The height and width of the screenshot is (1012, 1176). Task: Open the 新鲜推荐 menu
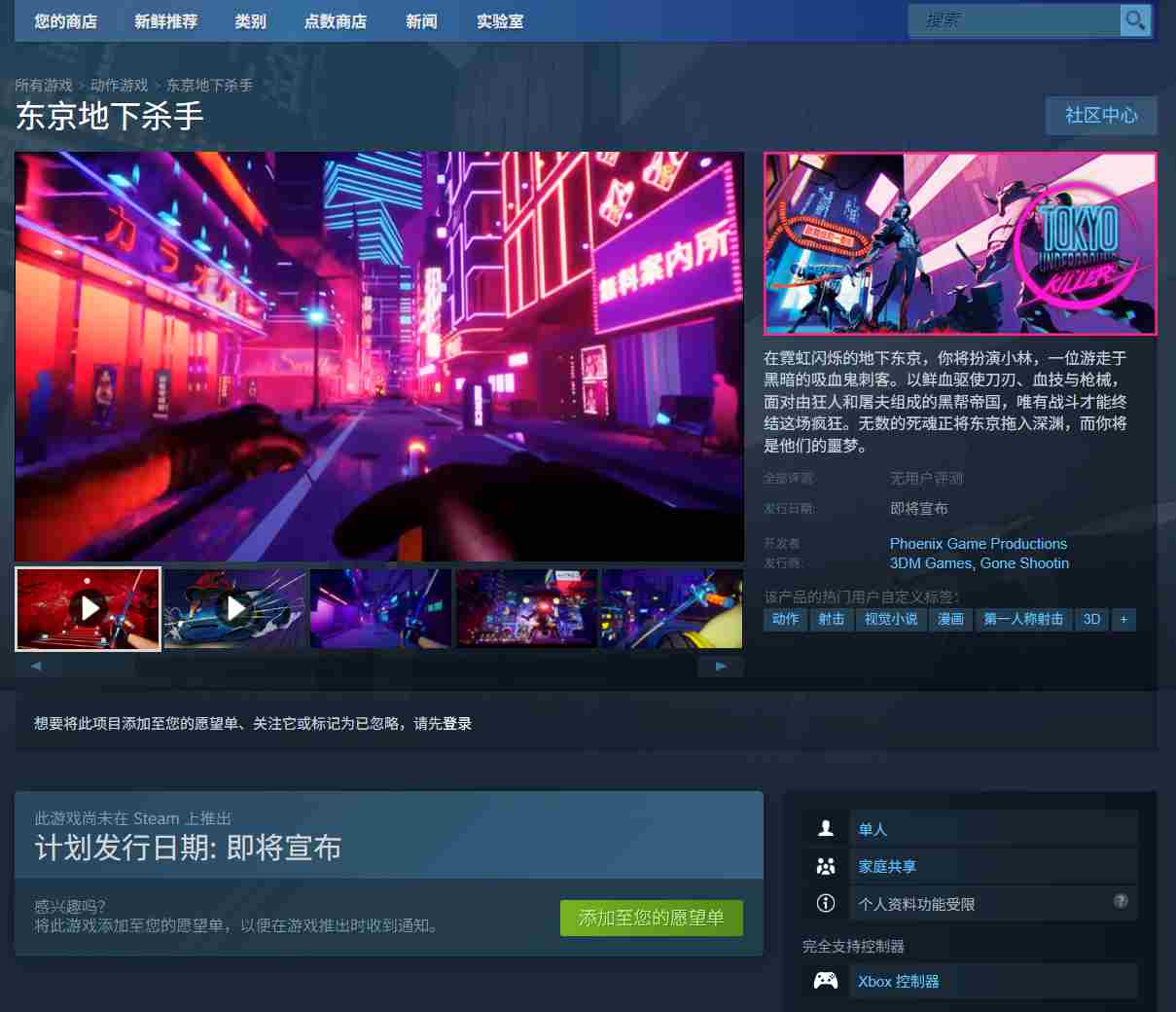click(165, 21)
